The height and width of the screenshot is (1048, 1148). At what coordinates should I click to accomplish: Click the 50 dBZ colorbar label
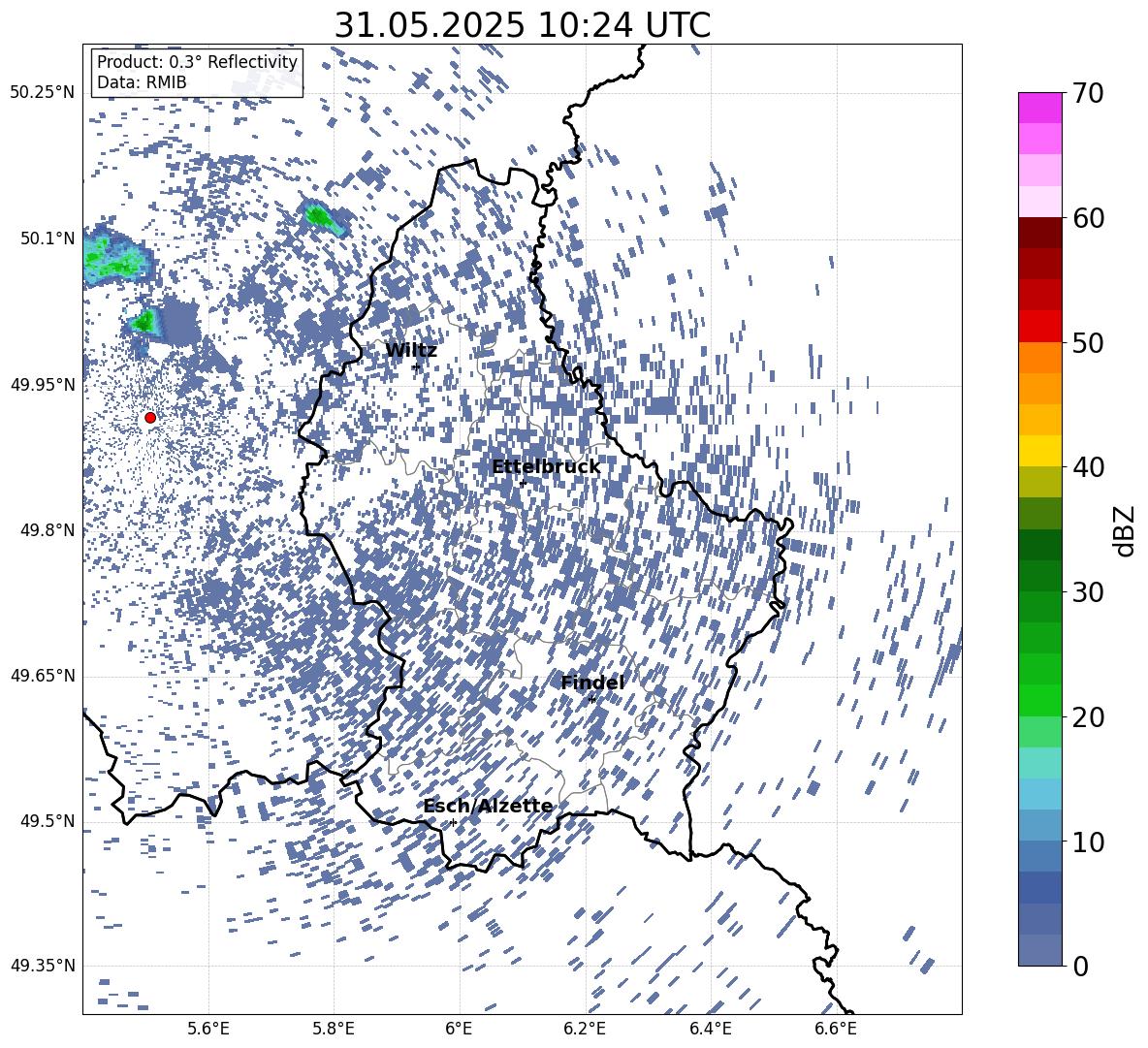coord(1088,342)
